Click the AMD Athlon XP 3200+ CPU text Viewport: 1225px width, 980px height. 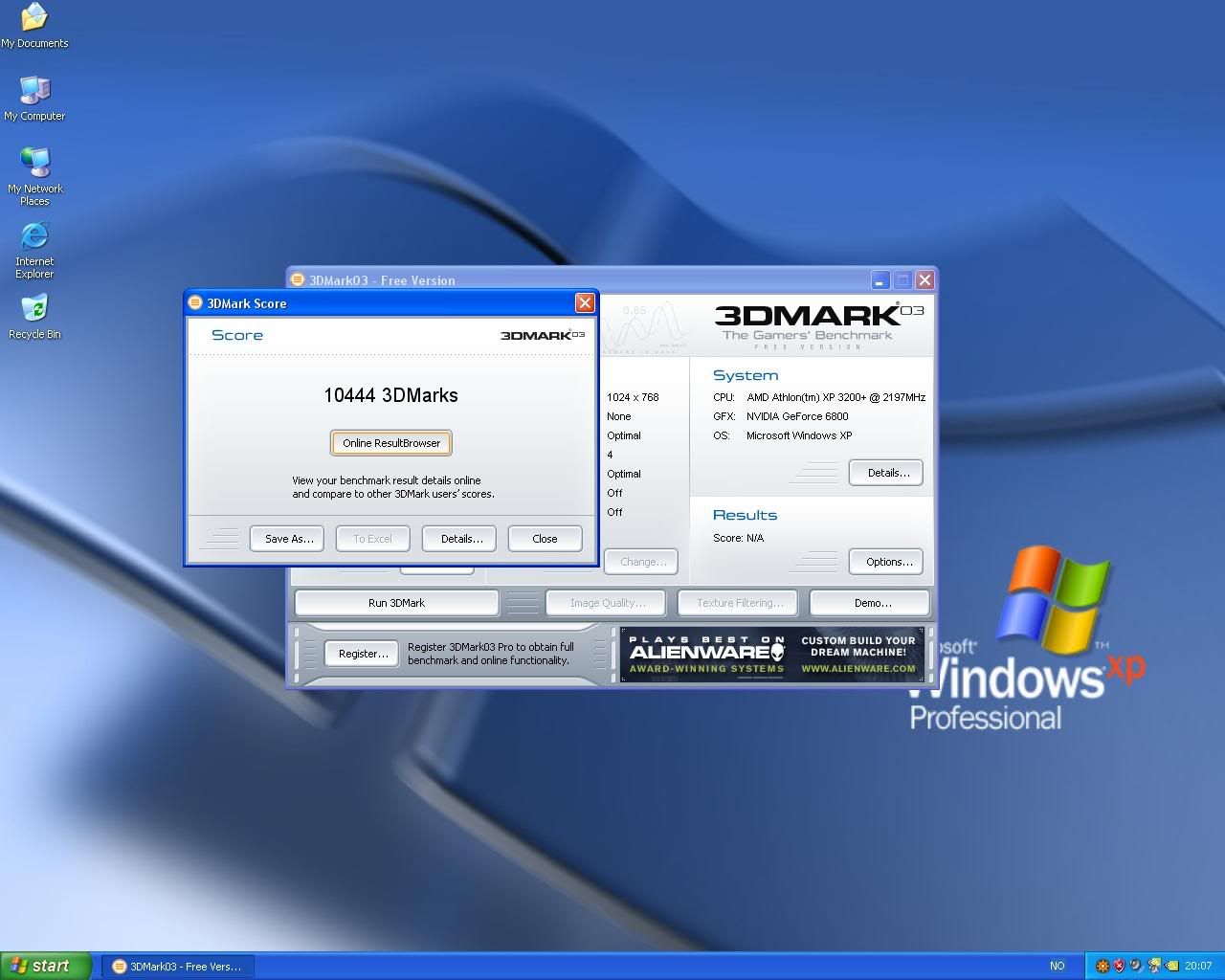coord(835,397)
